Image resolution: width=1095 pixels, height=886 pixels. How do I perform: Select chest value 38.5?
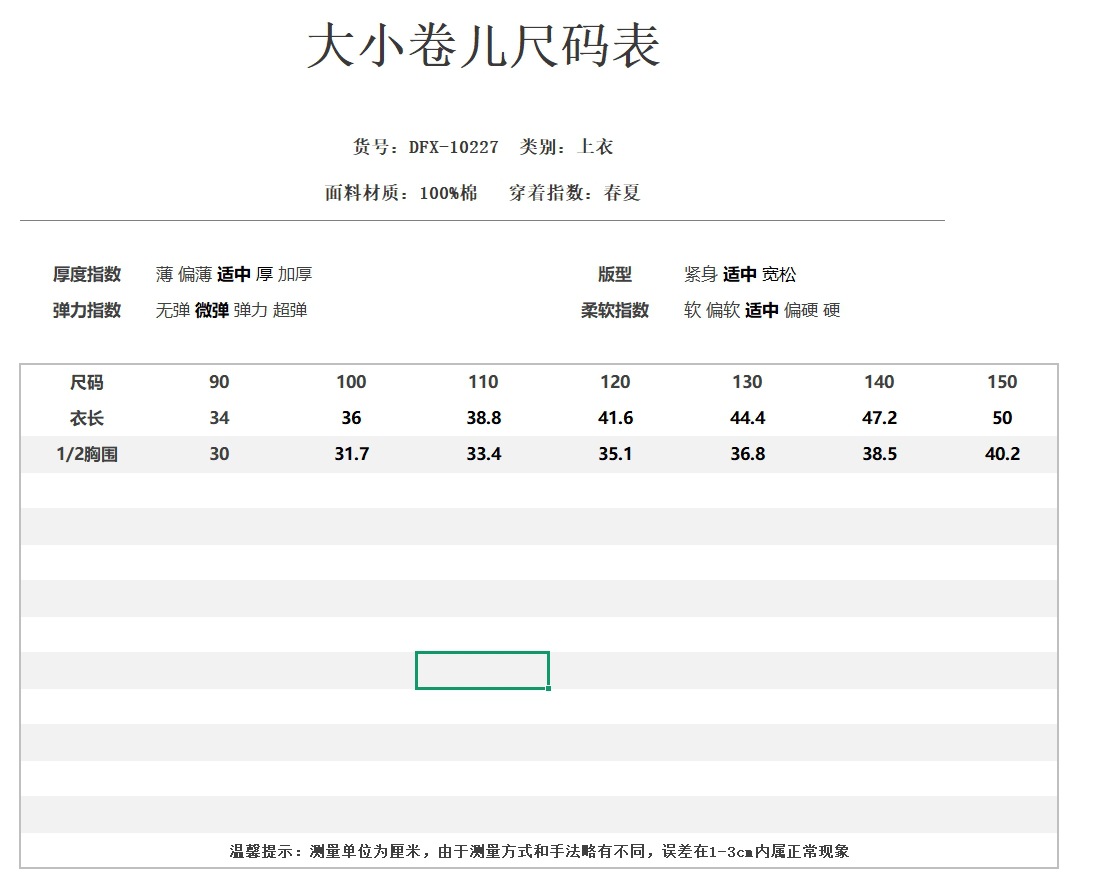[x=879, y=455]
